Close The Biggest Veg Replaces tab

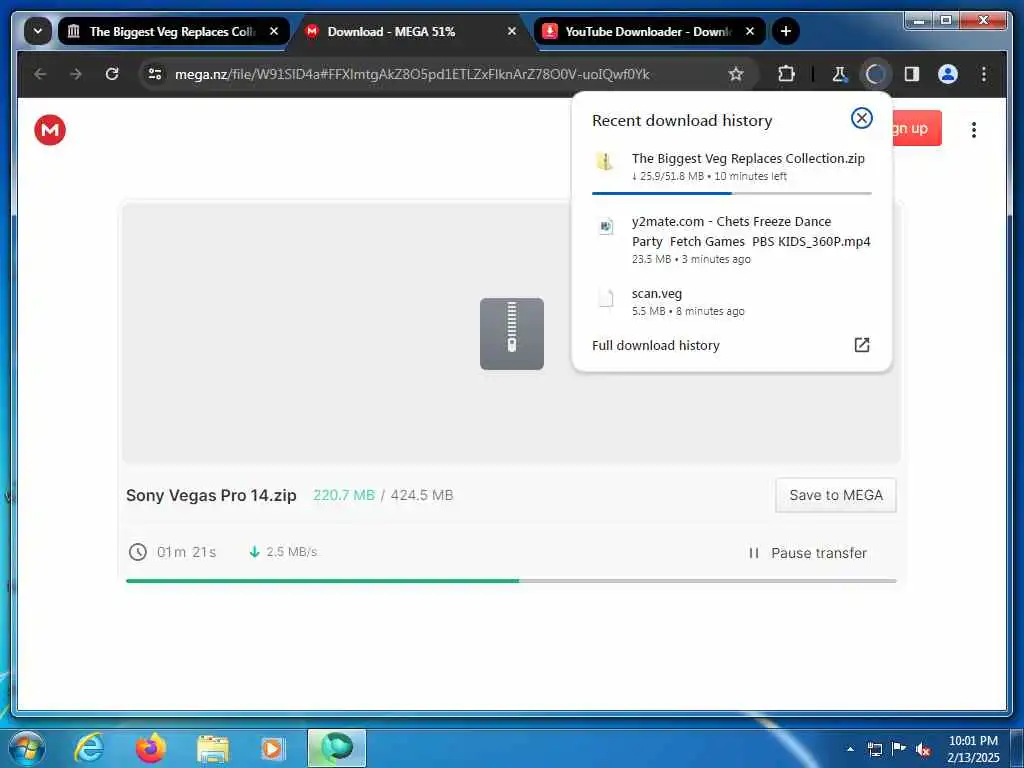[x=274, y=31]
